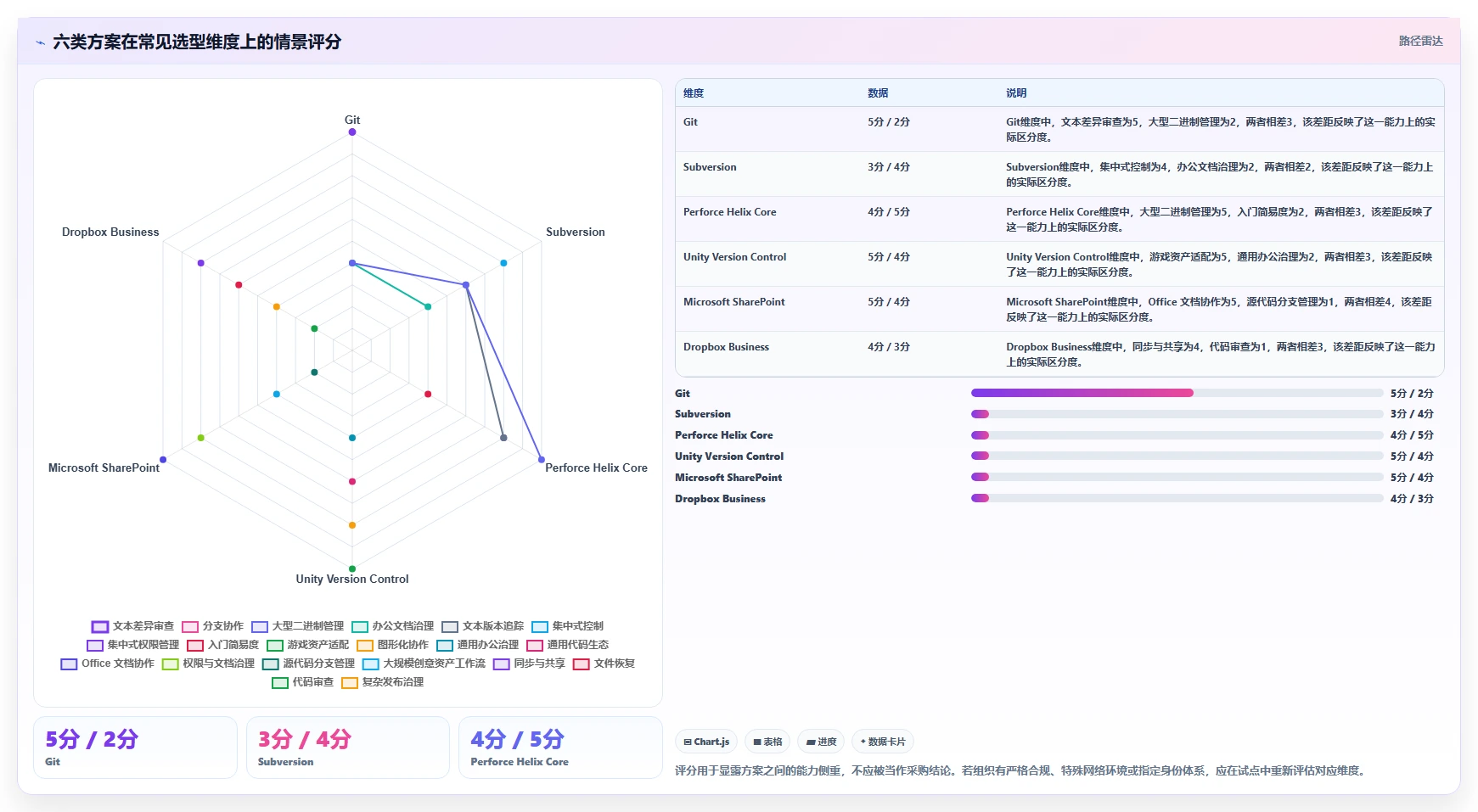Click the Git progress bar

[x=1177, y=393]
